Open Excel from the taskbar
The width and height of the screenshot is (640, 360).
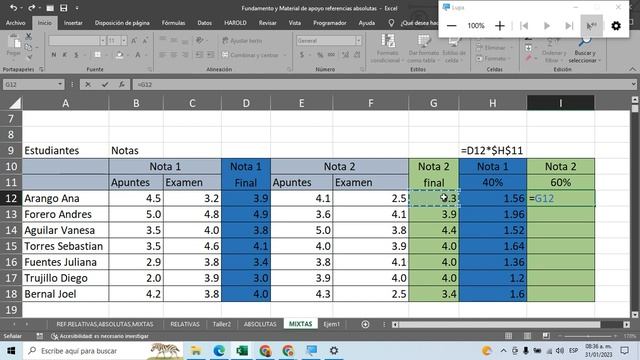(242, 351)
